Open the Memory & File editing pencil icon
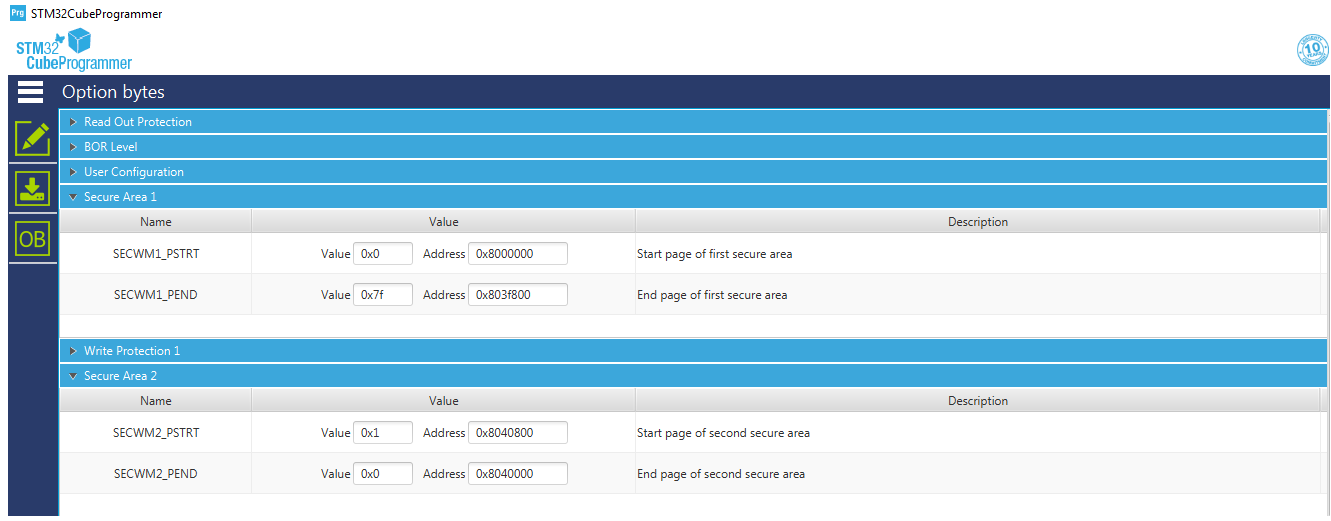This screenshot has width=1331, height=521. tap(33, 138)
